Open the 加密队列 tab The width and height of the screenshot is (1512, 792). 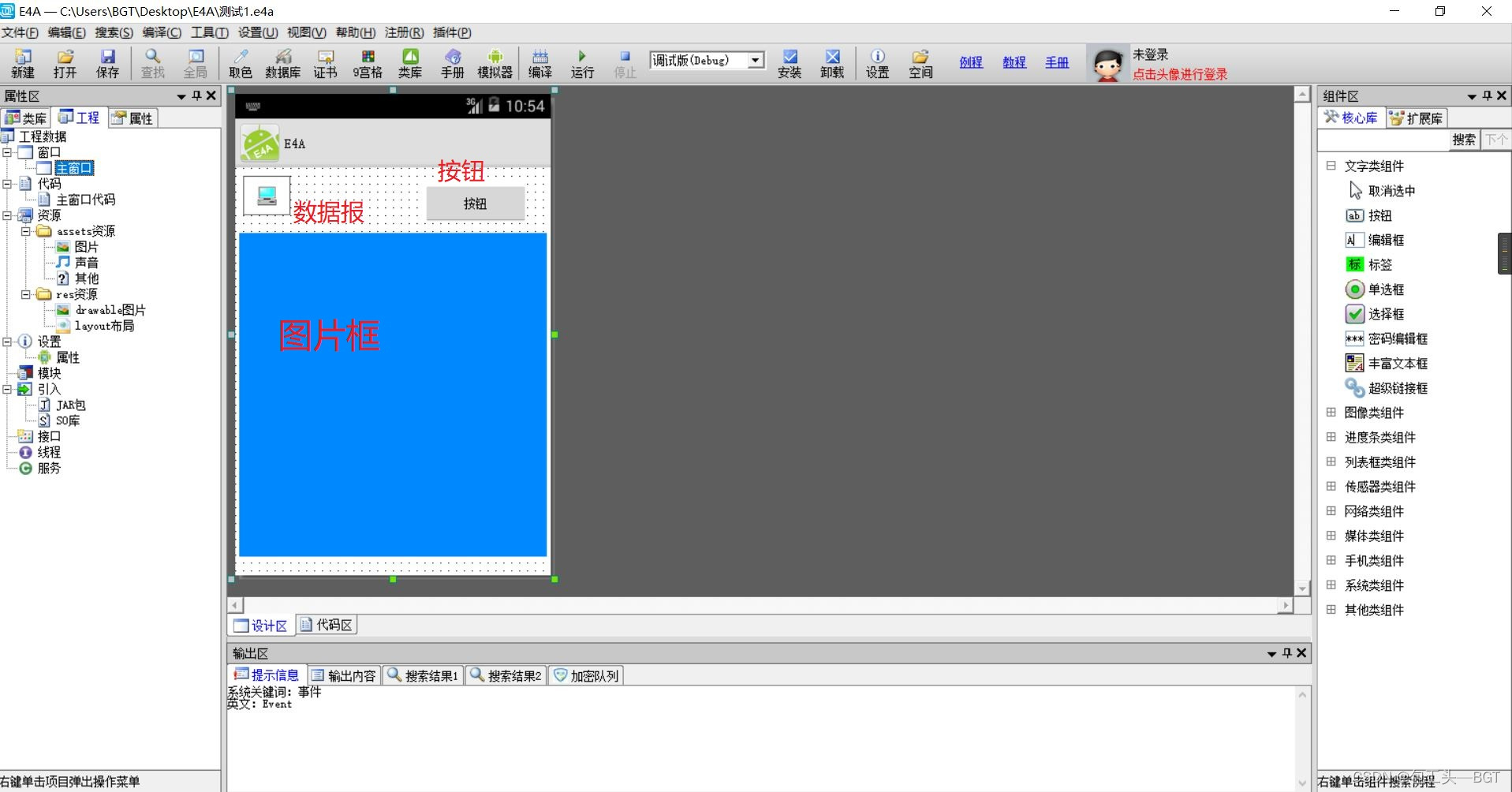point(586,675)
